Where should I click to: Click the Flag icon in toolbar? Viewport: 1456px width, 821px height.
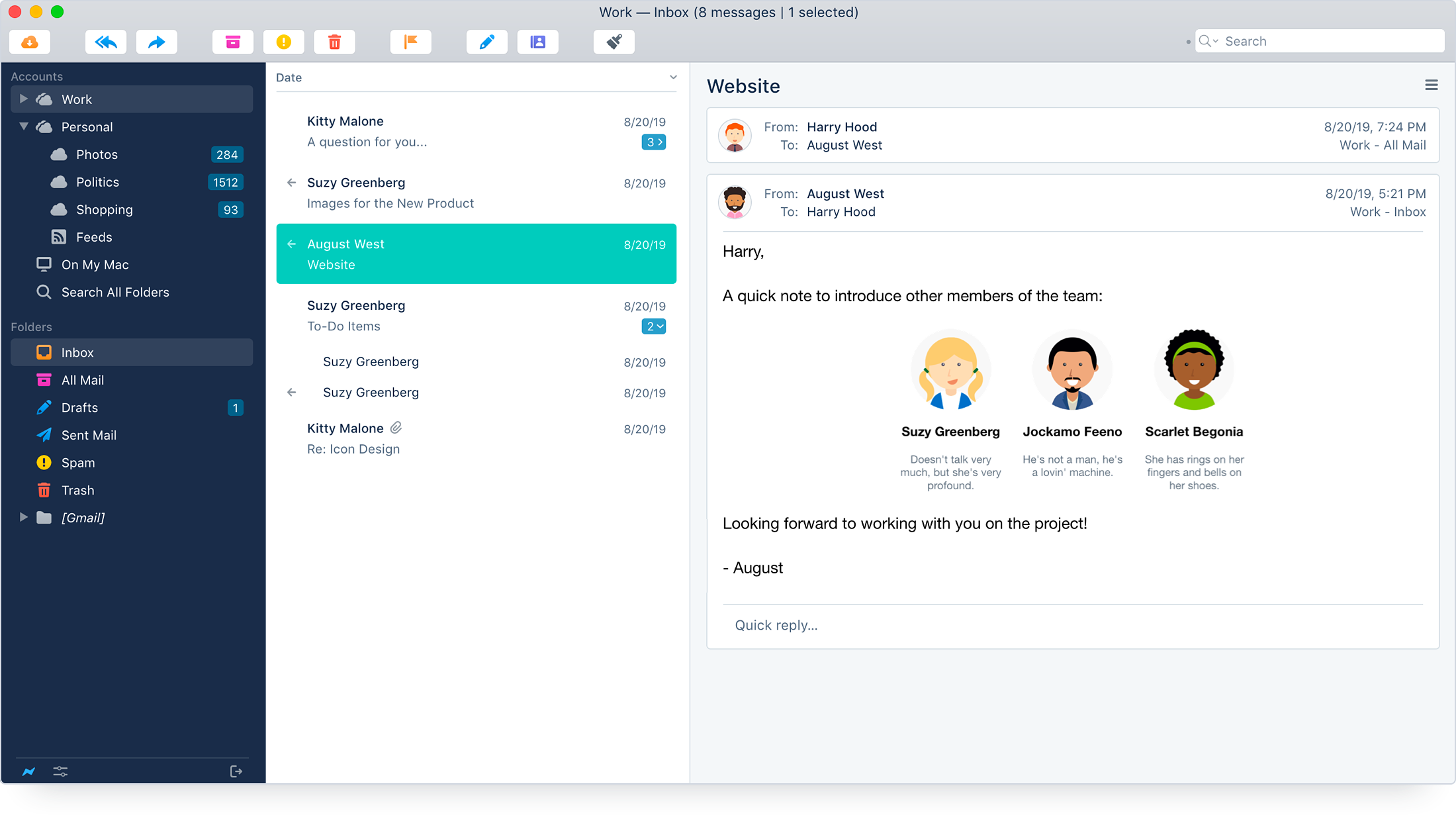tap(410, 41)
